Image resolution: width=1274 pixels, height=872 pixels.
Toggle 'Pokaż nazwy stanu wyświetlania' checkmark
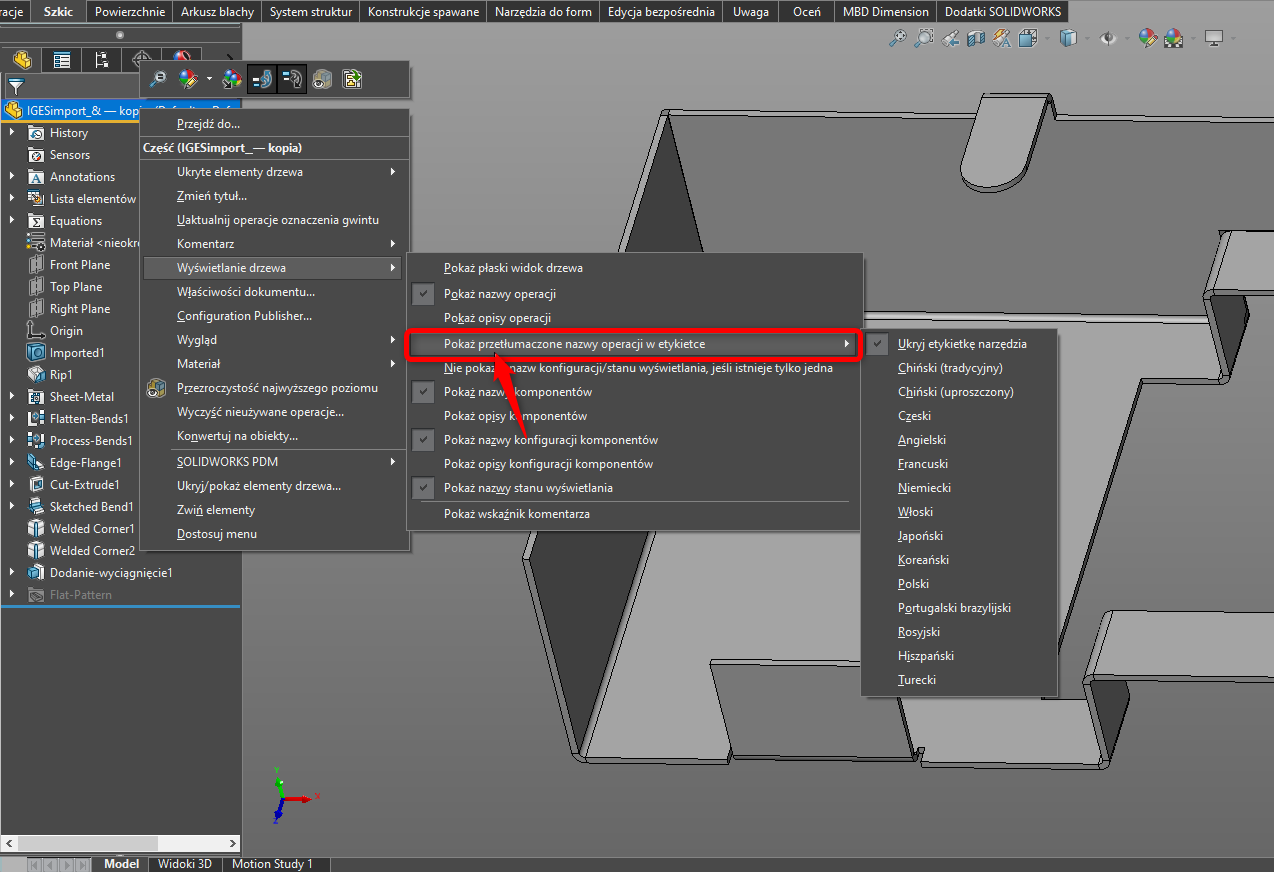(424, 488)
